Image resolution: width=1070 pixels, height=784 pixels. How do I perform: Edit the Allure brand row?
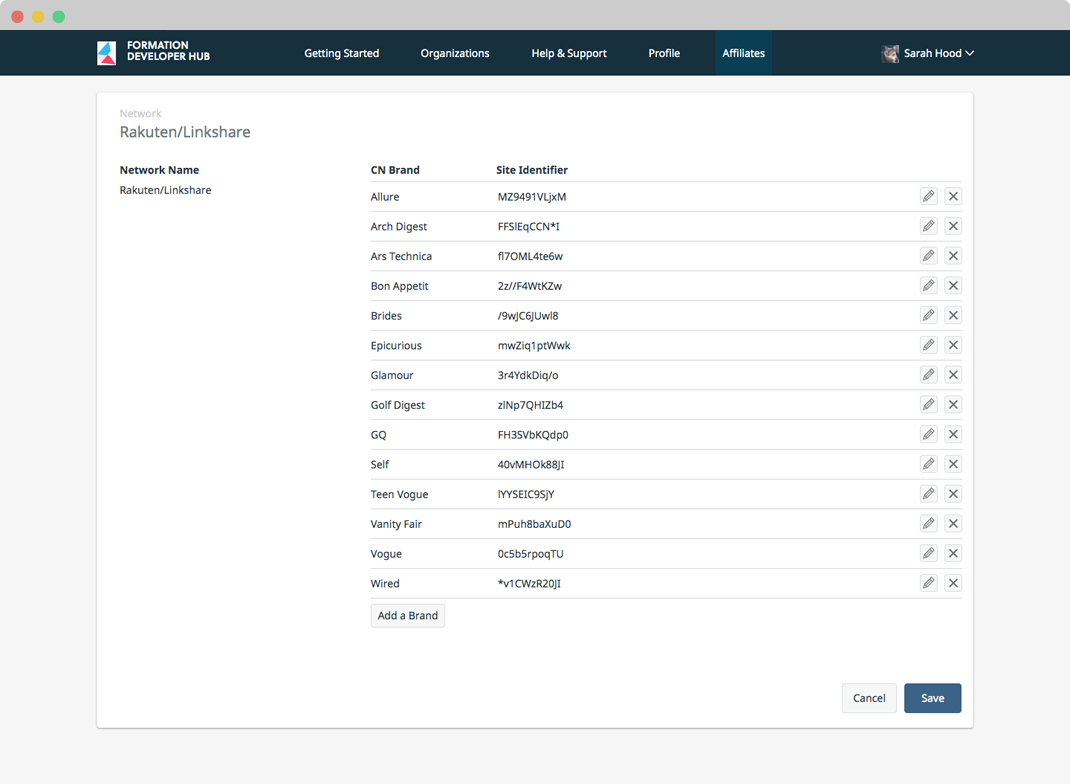pyautogui.click(x=928, y=197)
